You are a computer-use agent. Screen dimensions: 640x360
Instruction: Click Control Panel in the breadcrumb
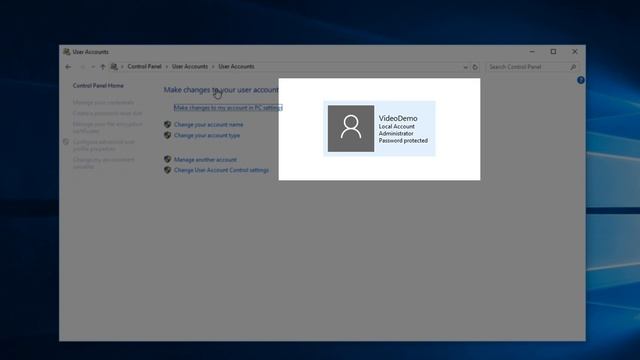pos(144,67)
